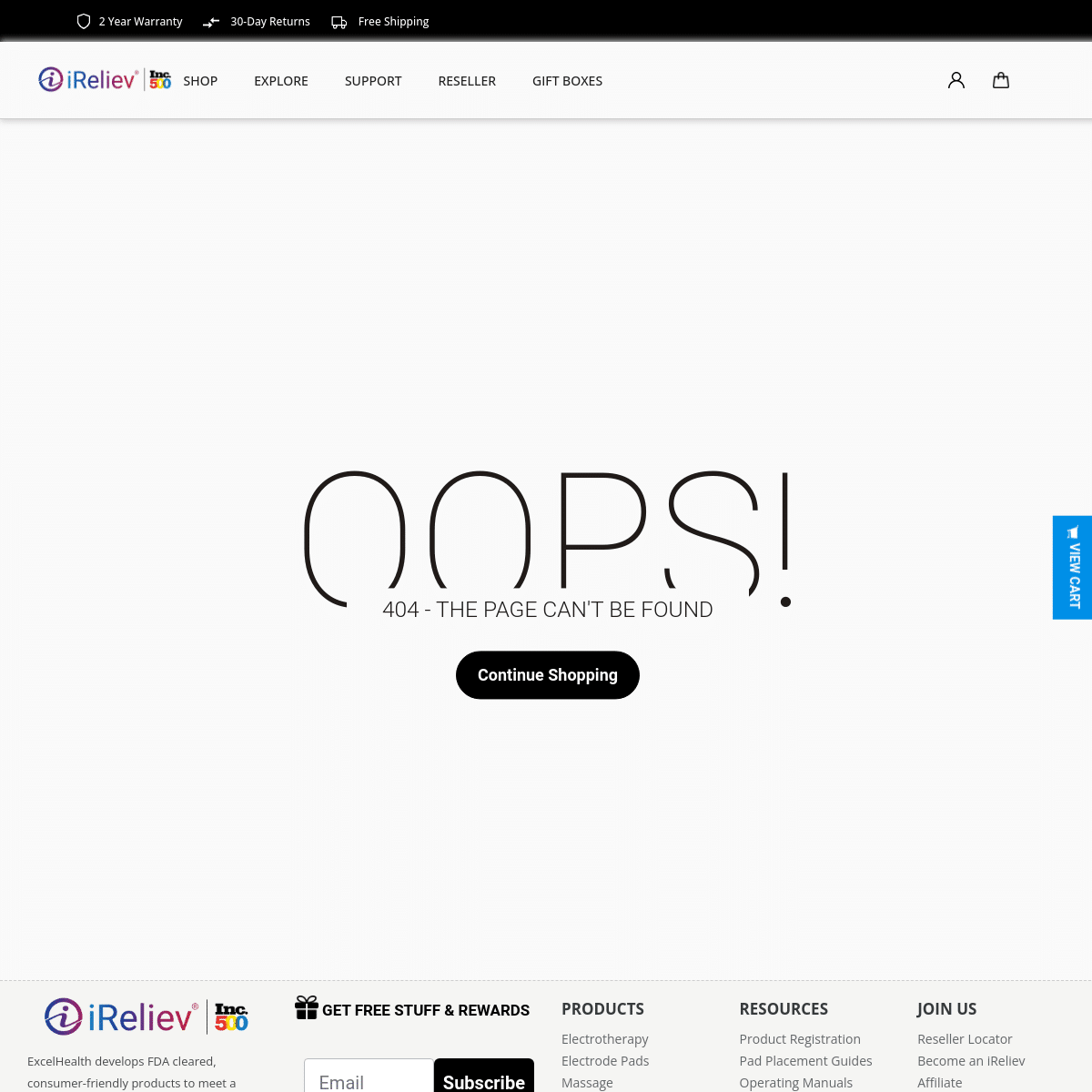Click the GET FREE STUFF & REWARDS heading
The width and height of the screenshot is (1092, 1092).
426,1010
